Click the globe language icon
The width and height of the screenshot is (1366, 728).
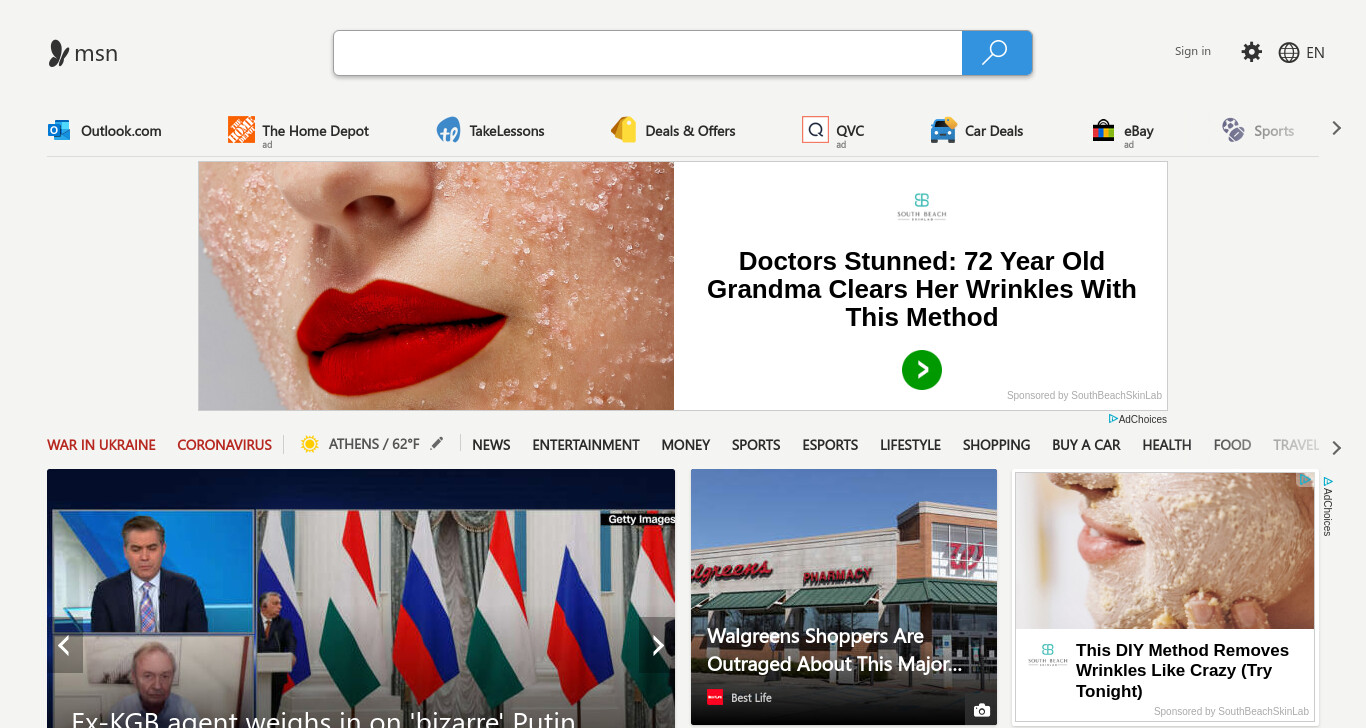click(1289, 53)
